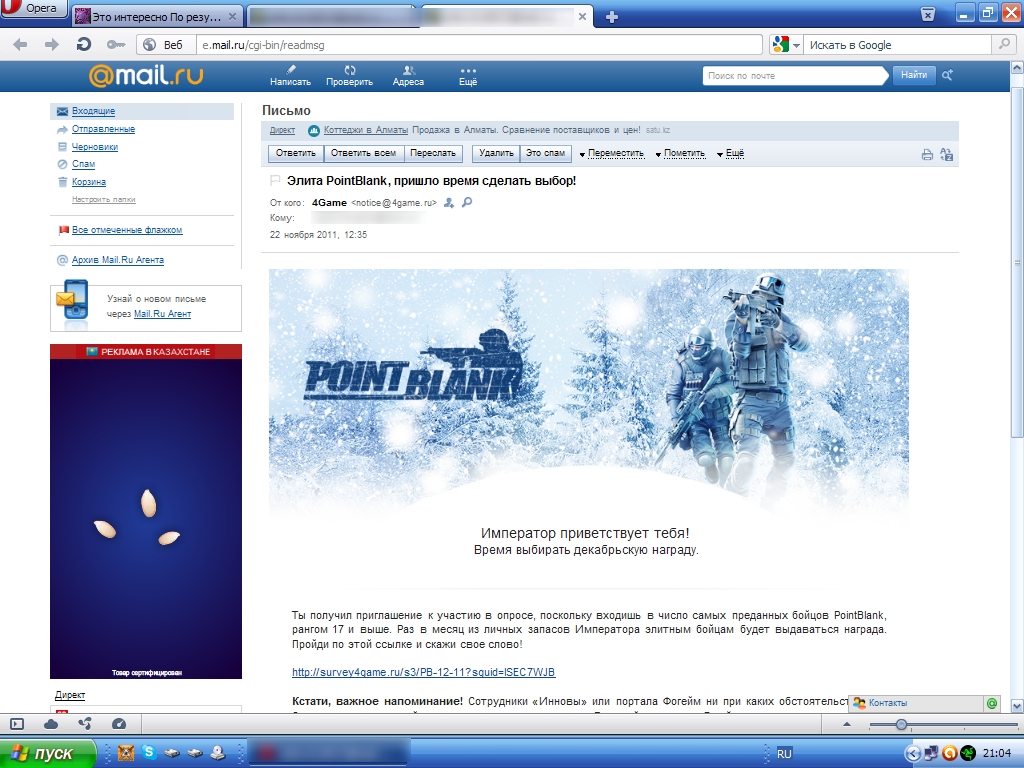This screenshot has width=1024, height=768.
Task: Expand the Переместить dropdown
Action: coord(615,154)
